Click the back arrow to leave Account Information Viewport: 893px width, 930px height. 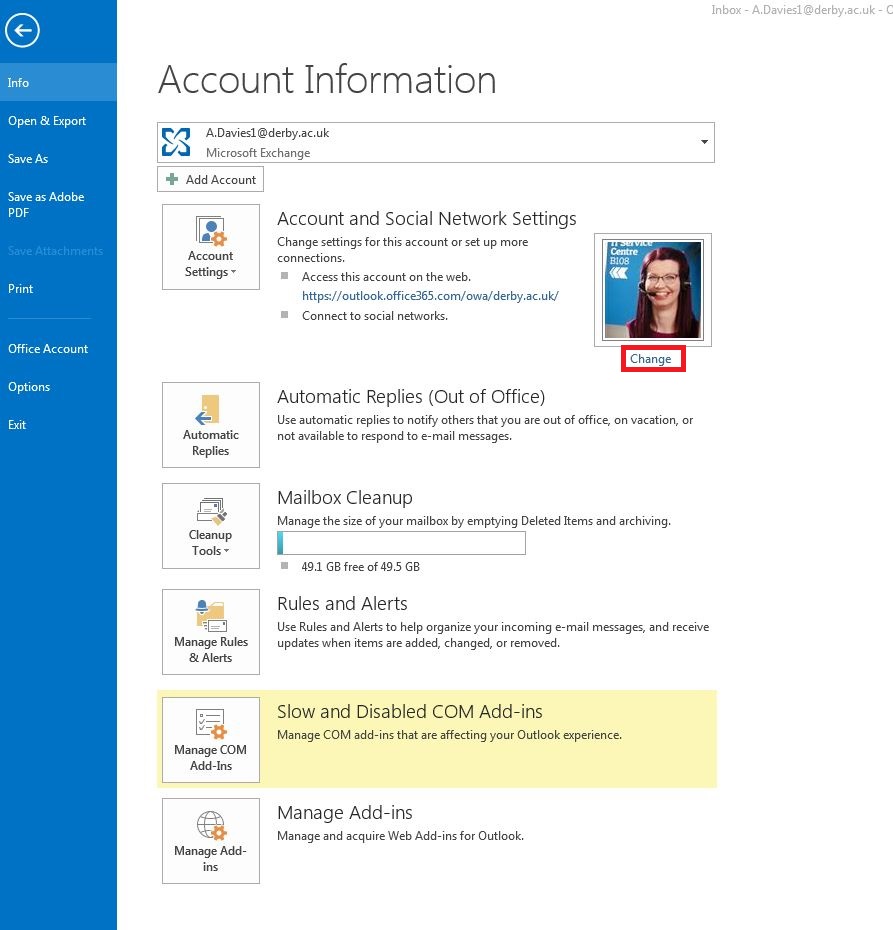[x=22, y=30]
